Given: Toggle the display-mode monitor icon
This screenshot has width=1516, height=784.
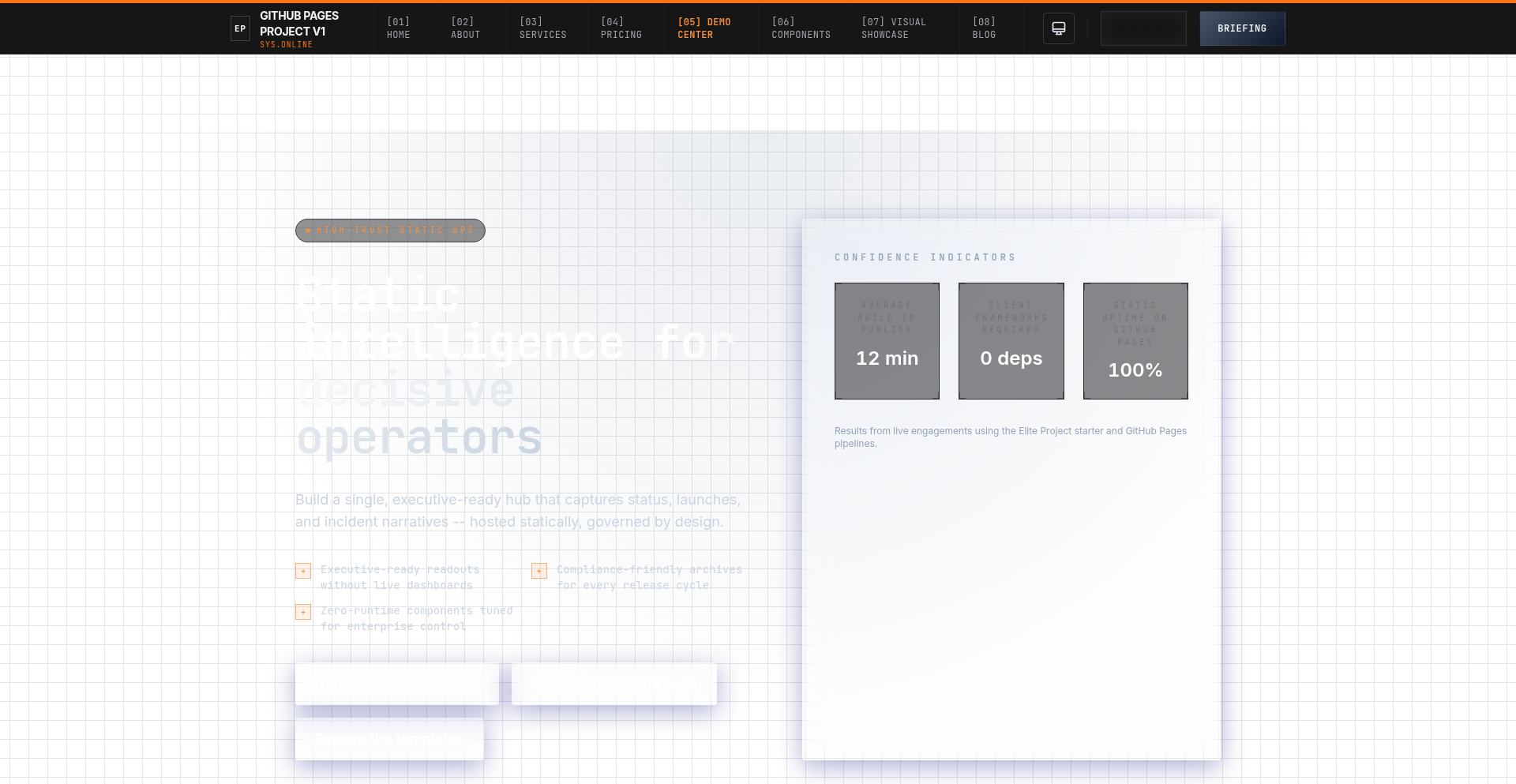Looking at the screenshot, I should (1058, 28).
